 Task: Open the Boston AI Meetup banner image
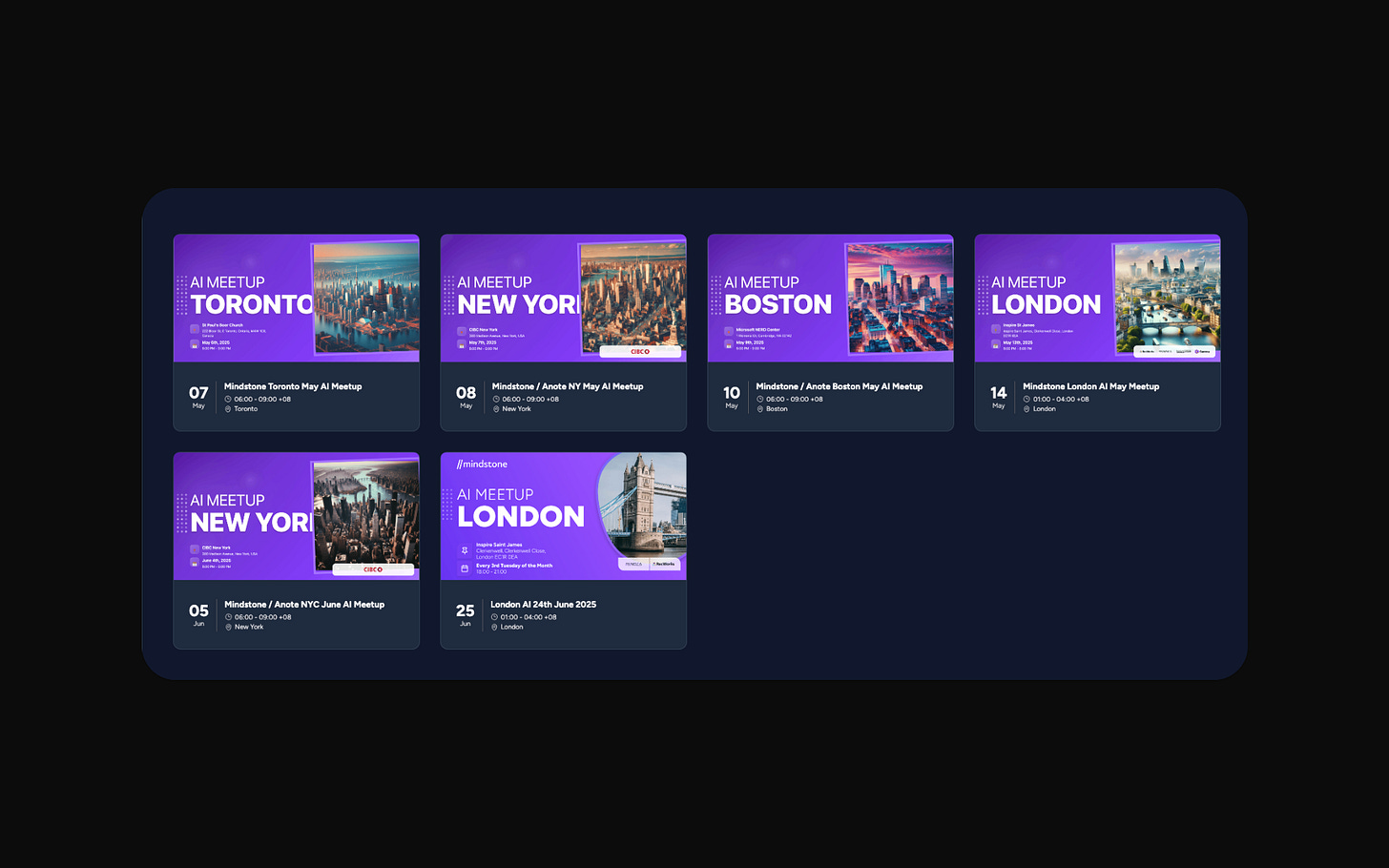click(x=830, y=299)
